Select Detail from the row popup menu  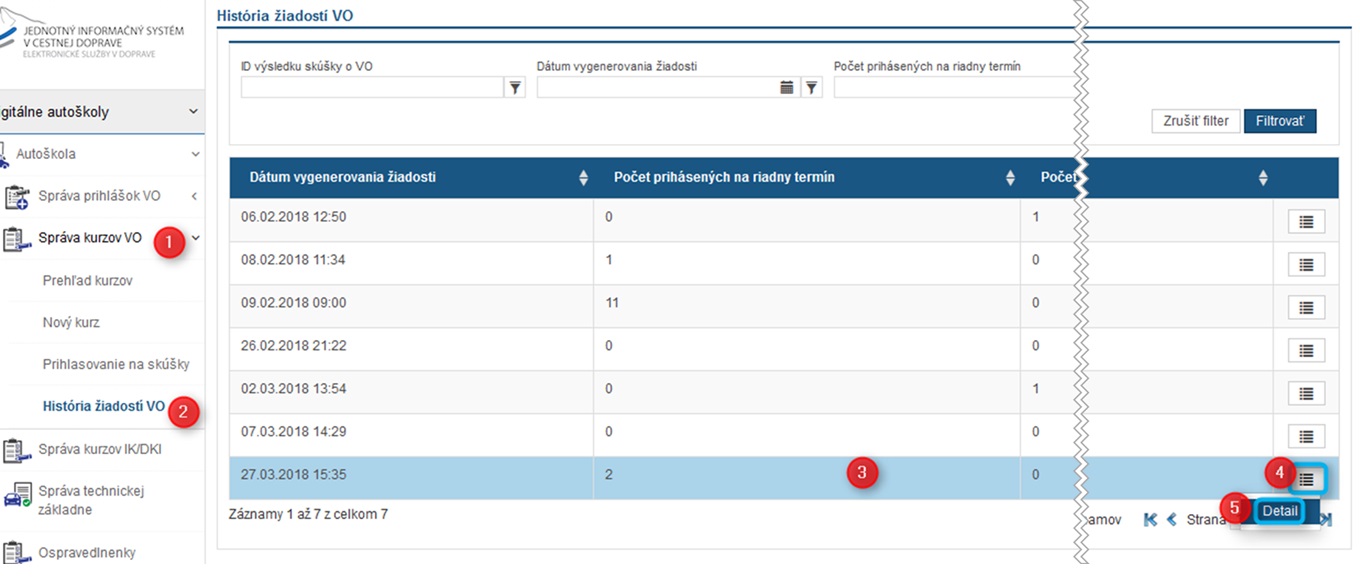pyautogui.click(x=1279, y=511)
